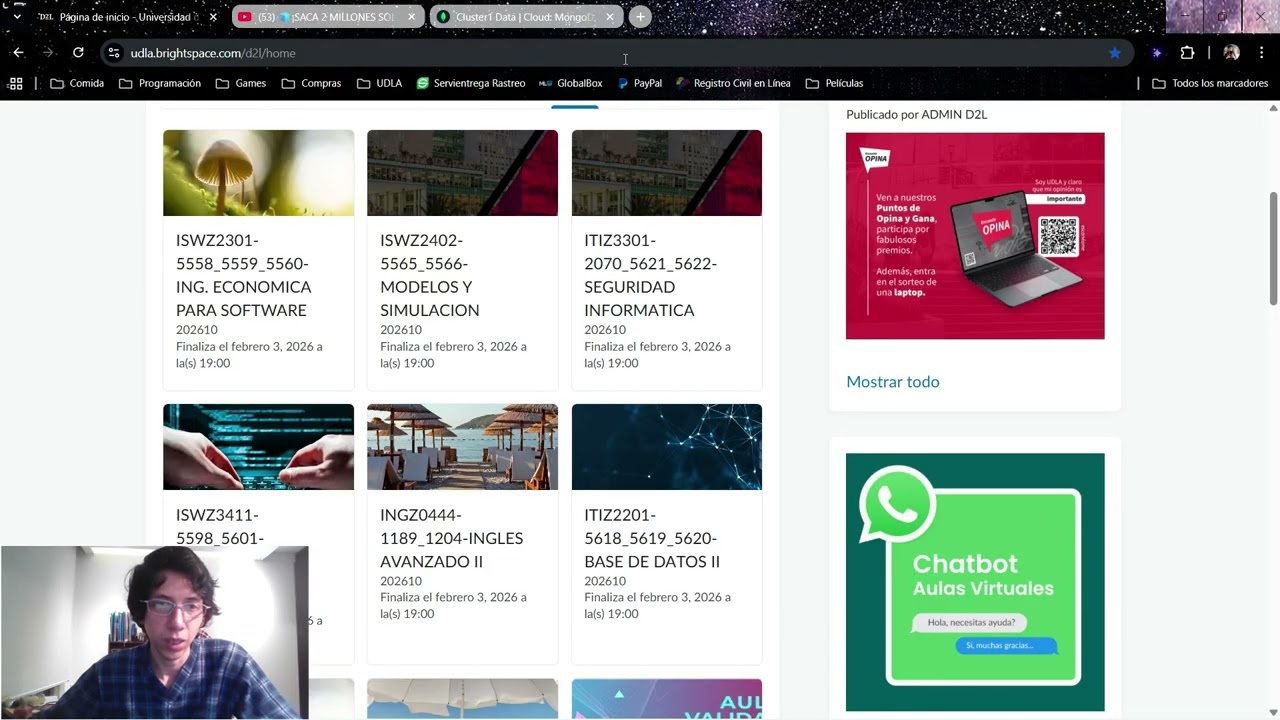
Task: Expand Todos los marcadores folder
Action: tap(1210, 83)
